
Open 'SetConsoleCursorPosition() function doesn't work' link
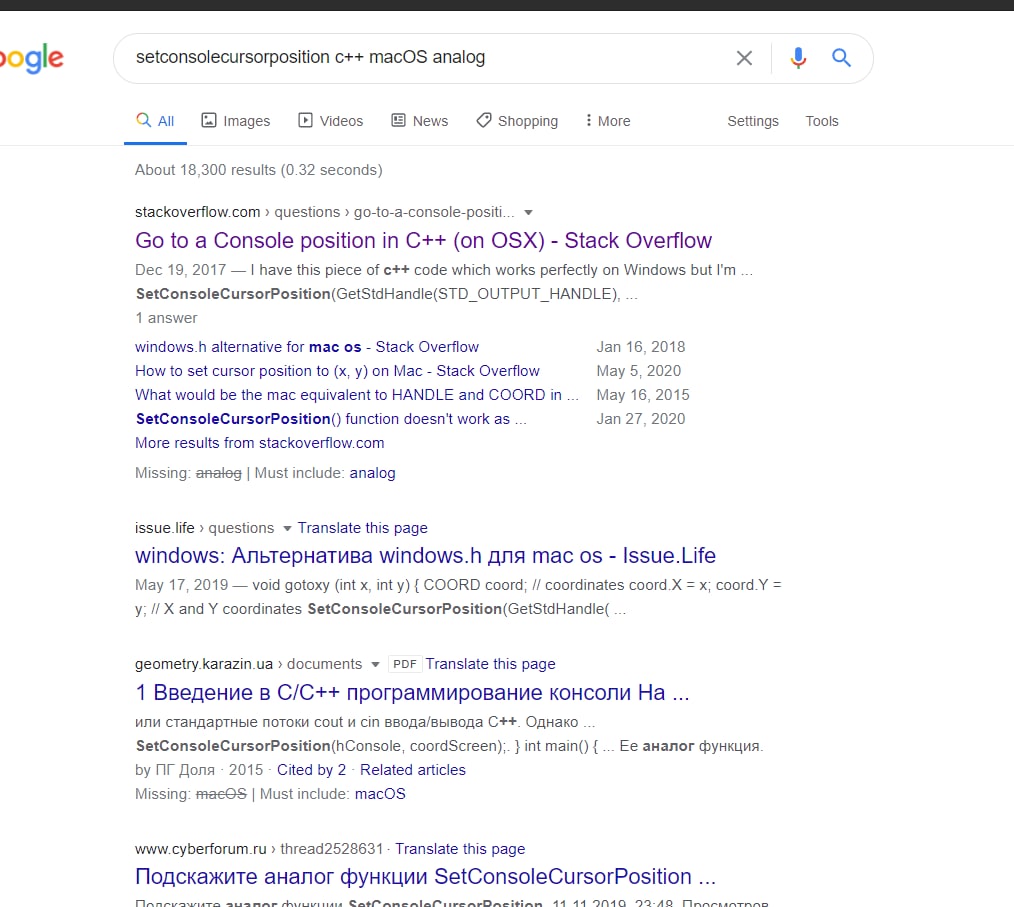pyautogui.click(x=331, y=419)
